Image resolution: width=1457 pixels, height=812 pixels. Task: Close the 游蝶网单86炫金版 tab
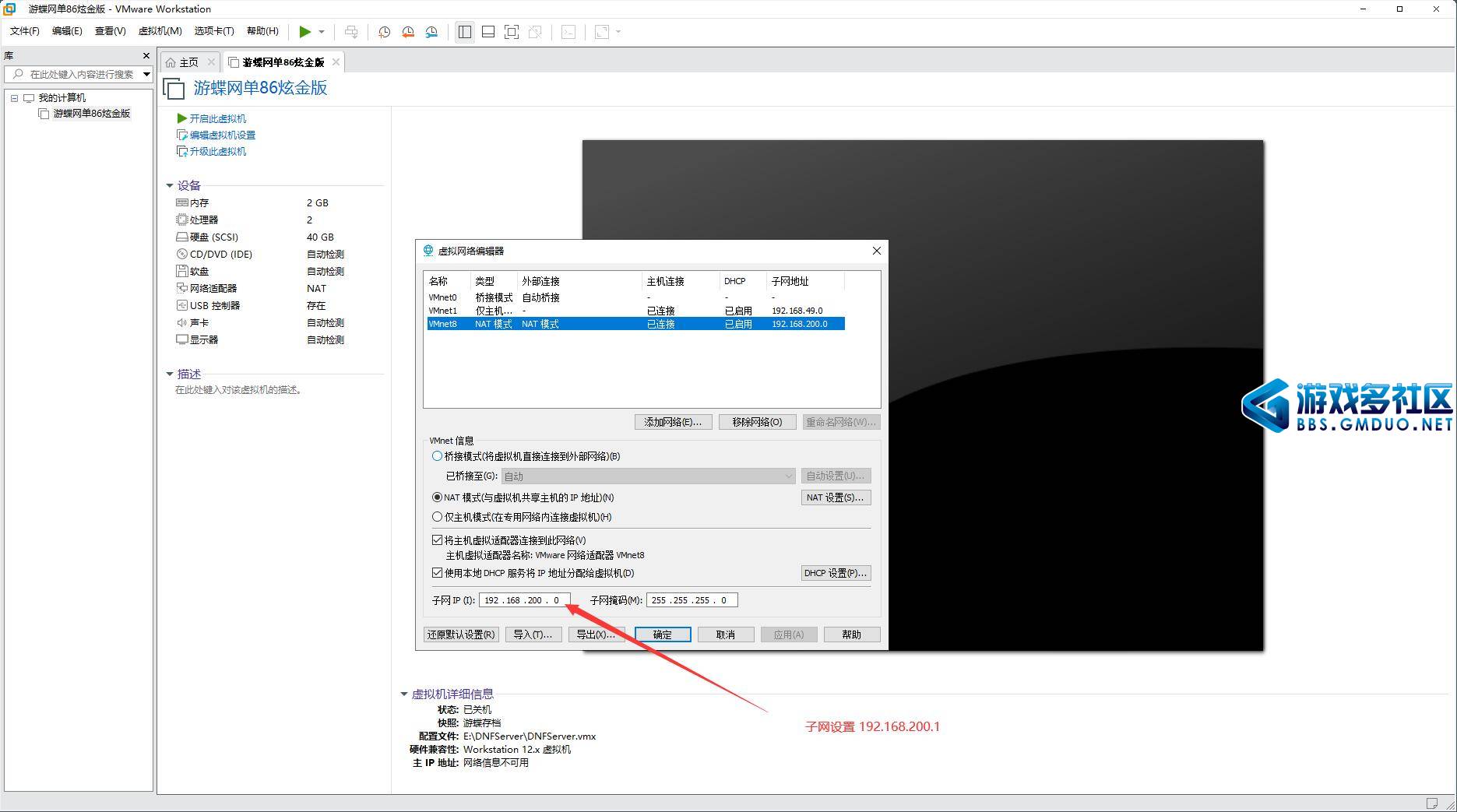336,62
